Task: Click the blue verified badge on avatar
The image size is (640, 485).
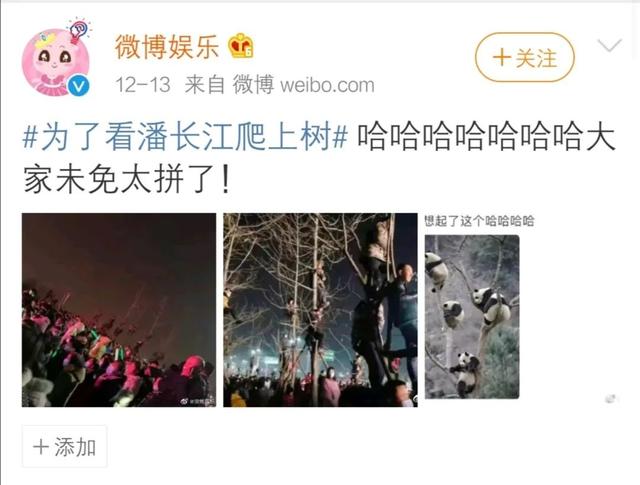Action: [x=78, y=86]
